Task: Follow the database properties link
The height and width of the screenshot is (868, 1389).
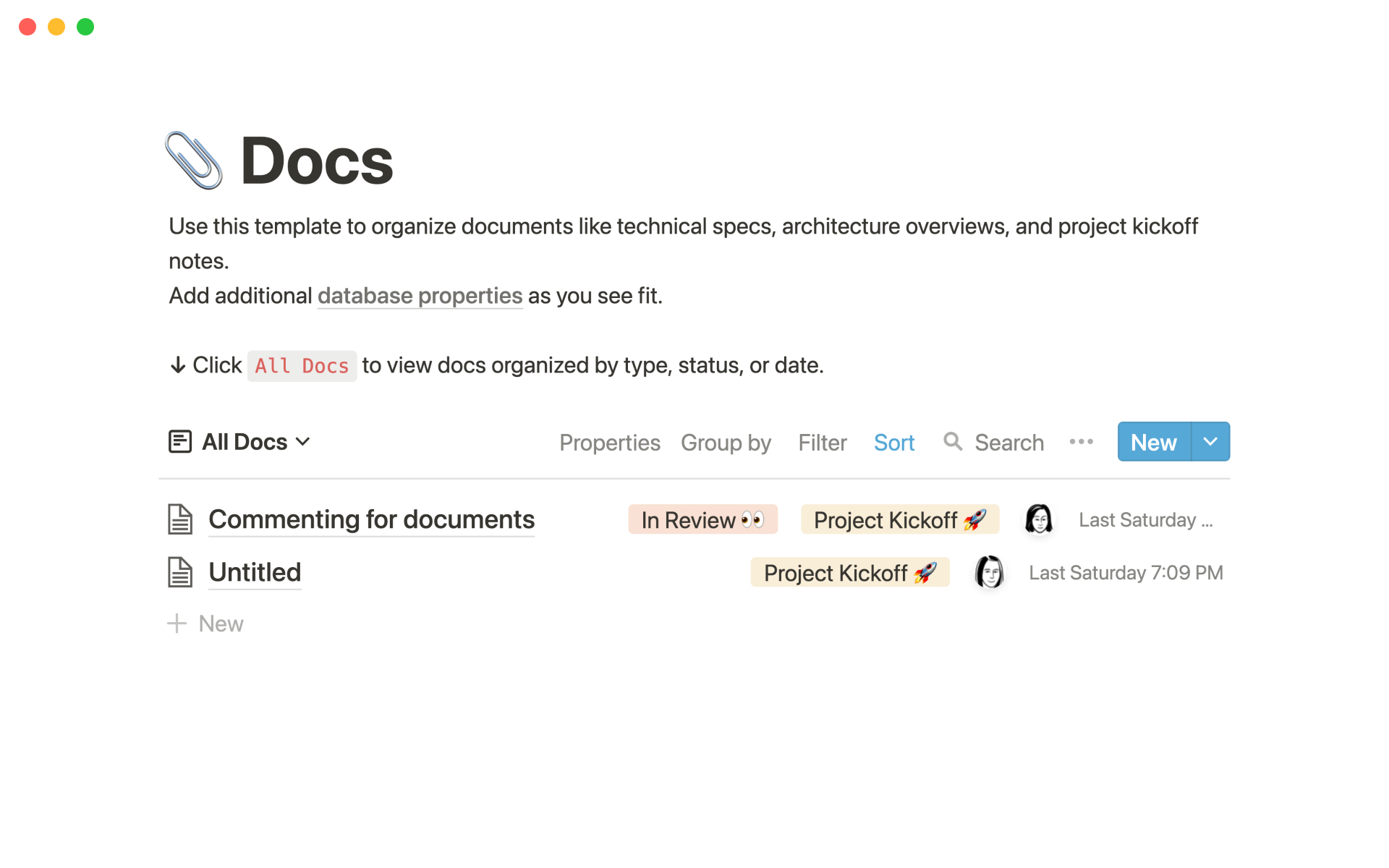Action: 420,296
